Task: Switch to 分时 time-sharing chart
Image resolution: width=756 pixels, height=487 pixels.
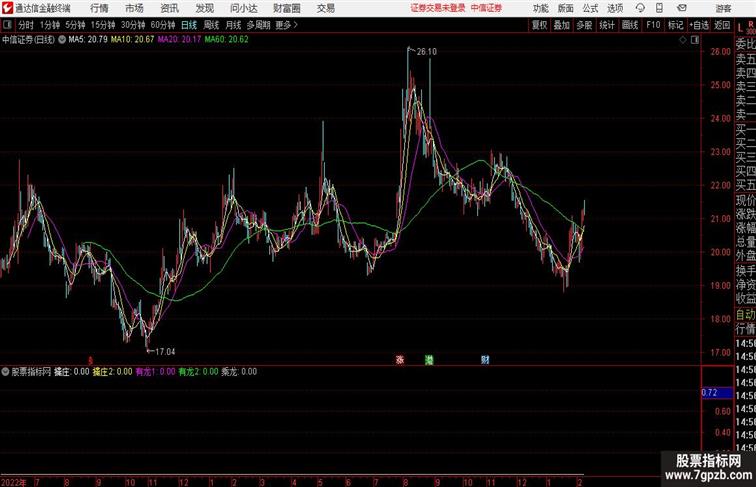Action: click(26, 25)
